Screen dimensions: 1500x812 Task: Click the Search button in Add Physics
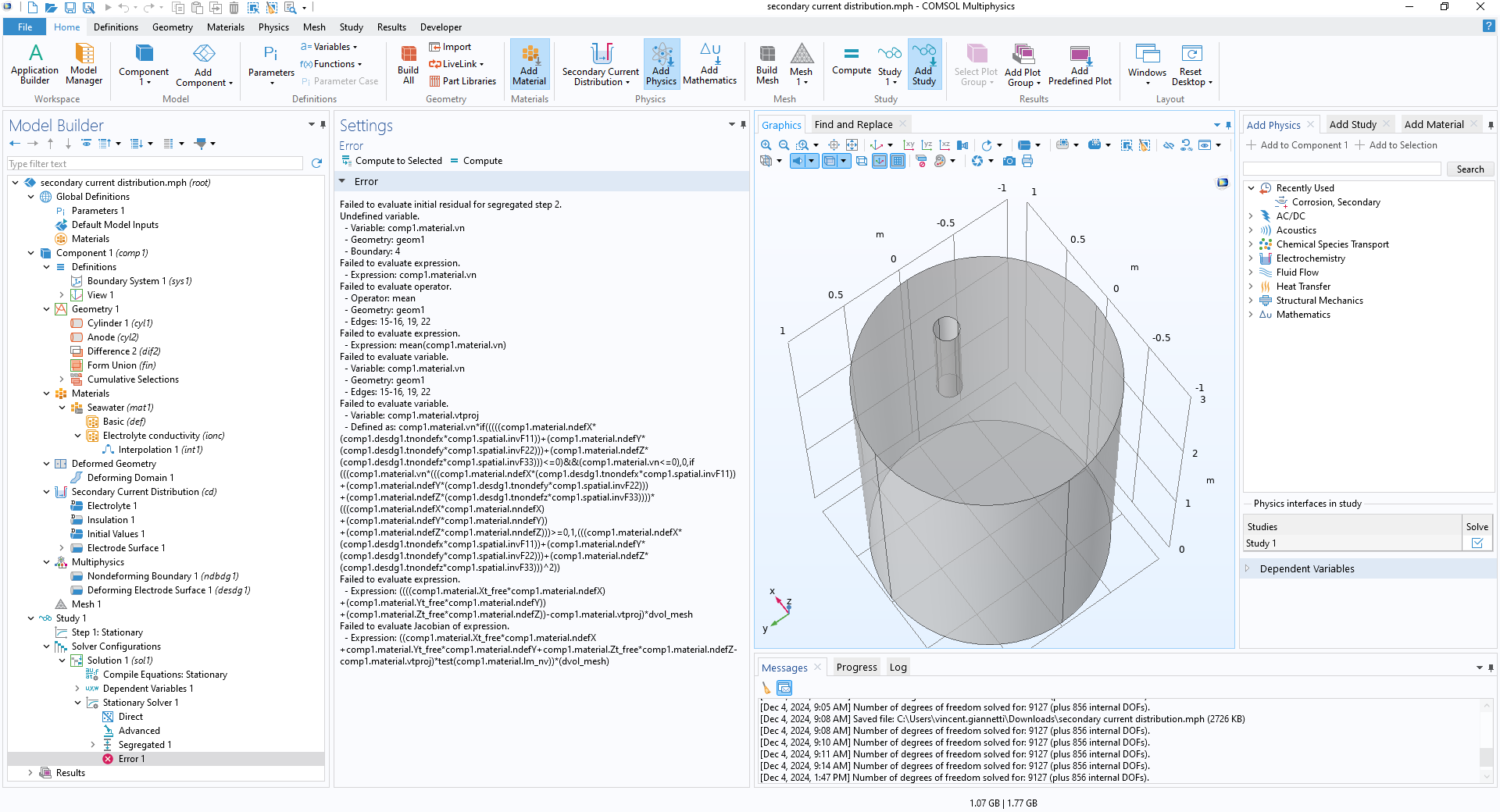(x=1470, y=169)
